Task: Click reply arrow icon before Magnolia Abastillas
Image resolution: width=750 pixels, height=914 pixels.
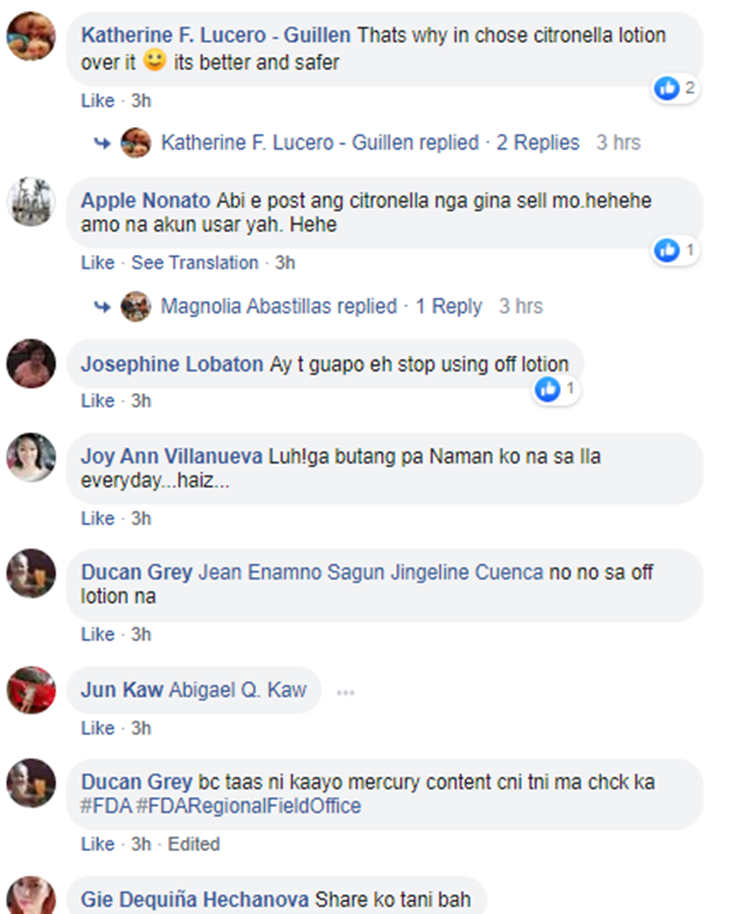Action: point(103,307)
